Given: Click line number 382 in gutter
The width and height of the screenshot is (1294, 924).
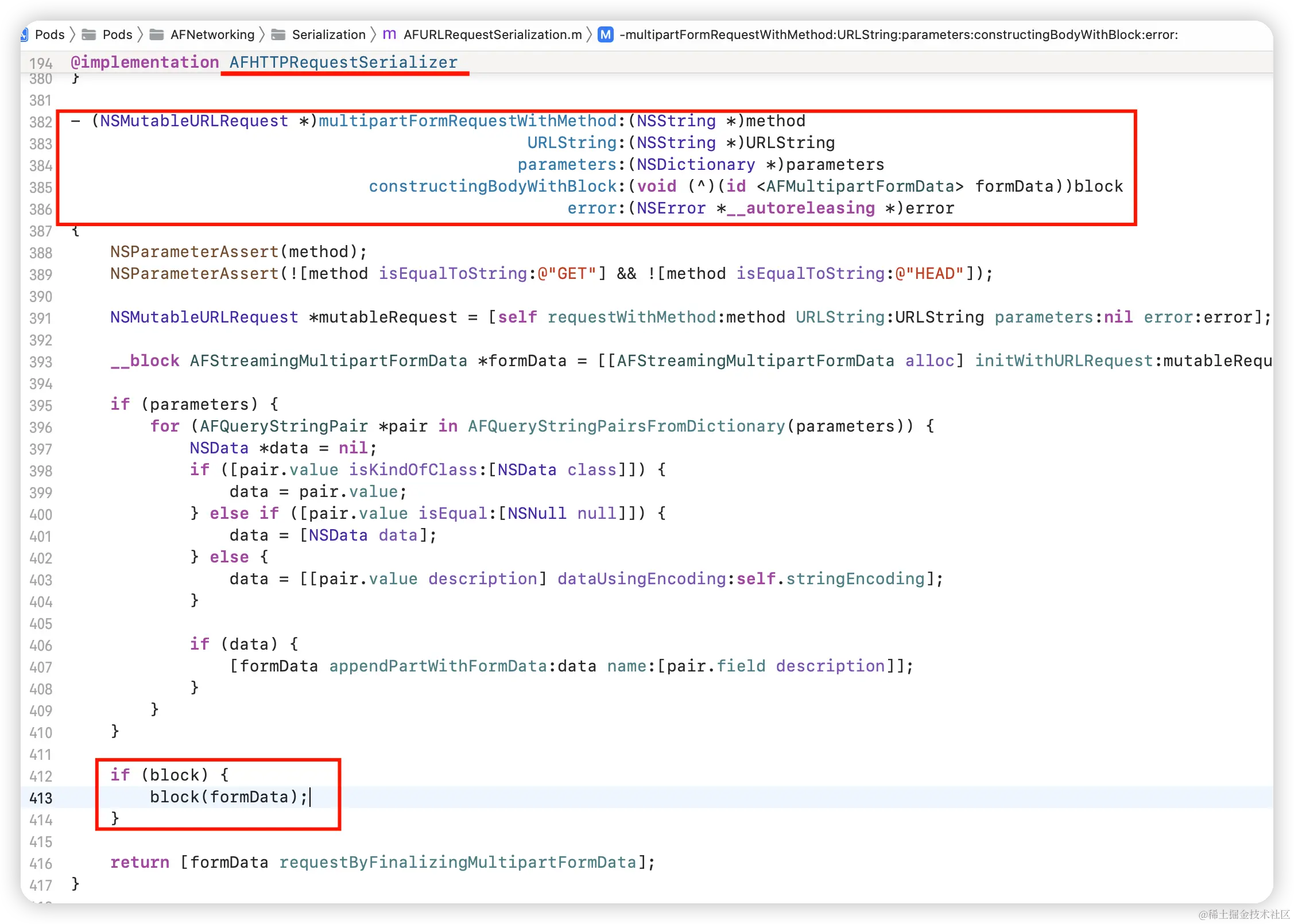Looking at the screenshot, I should click(41, 122).
